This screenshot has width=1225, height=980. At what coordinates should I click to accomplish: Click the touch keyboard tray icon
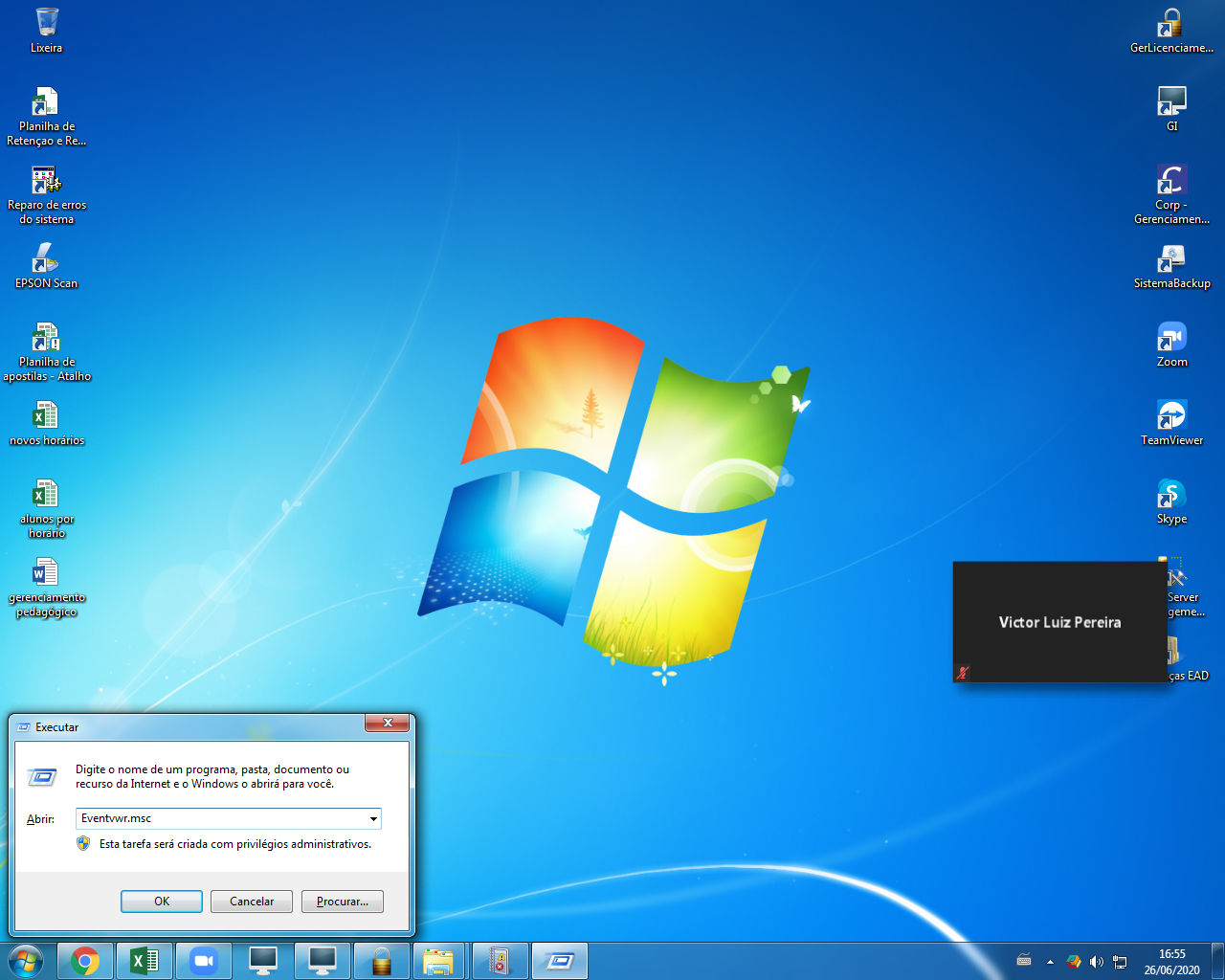(x=1024, y=961)
